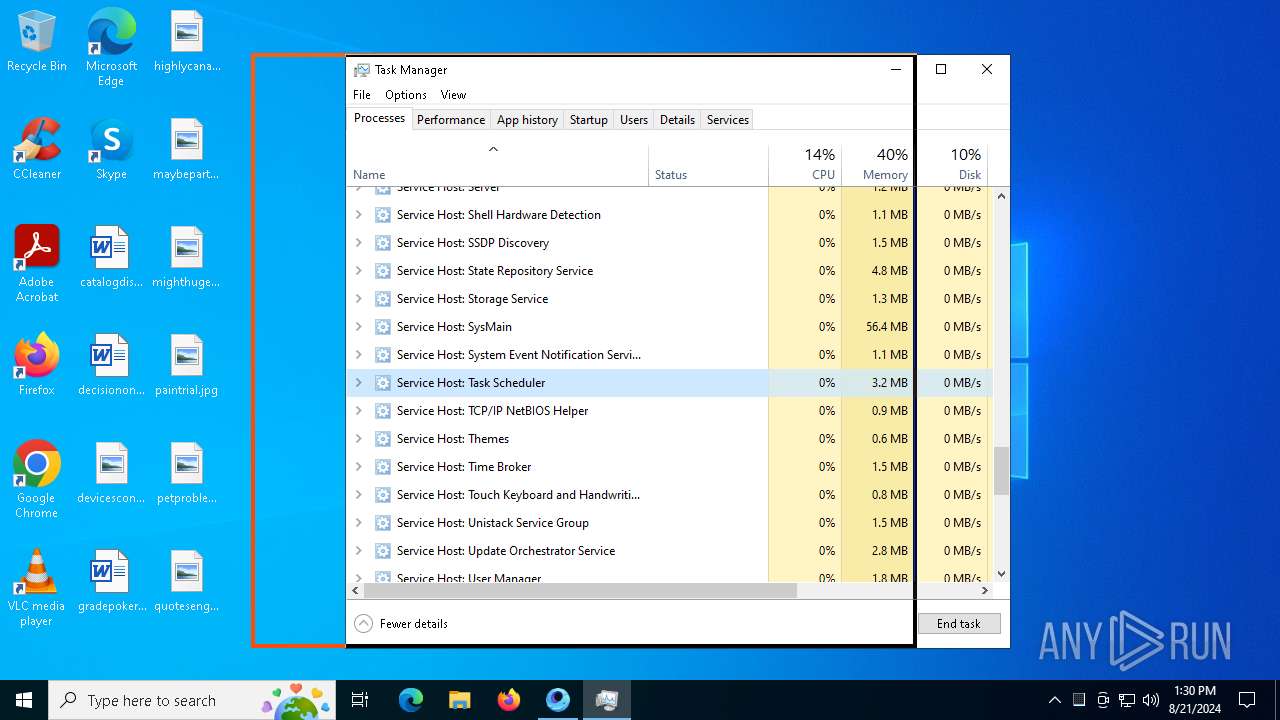Open the notifications action center
This screenshot has height=720, width=1280.
[x=1247, y=700]
